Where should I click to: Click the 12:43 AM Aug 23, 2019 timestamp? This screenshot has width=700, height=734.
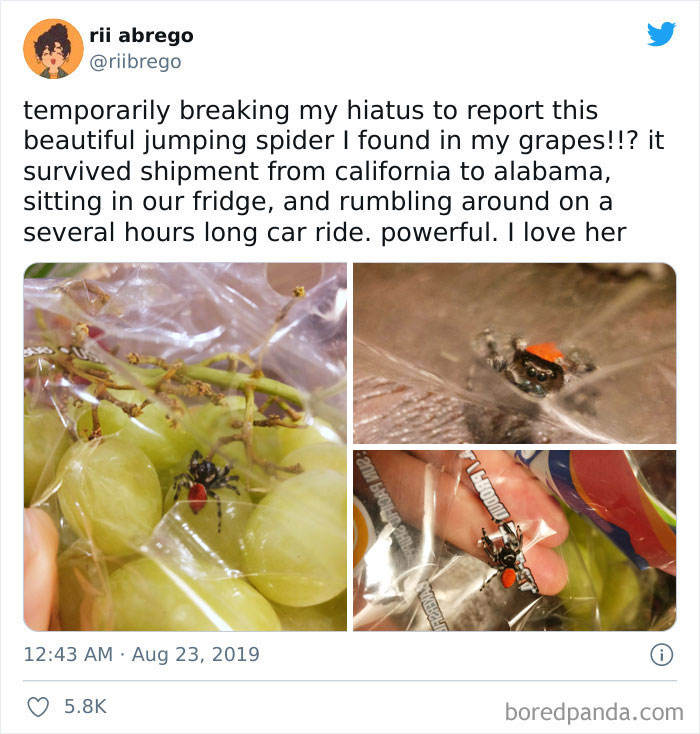141,654
